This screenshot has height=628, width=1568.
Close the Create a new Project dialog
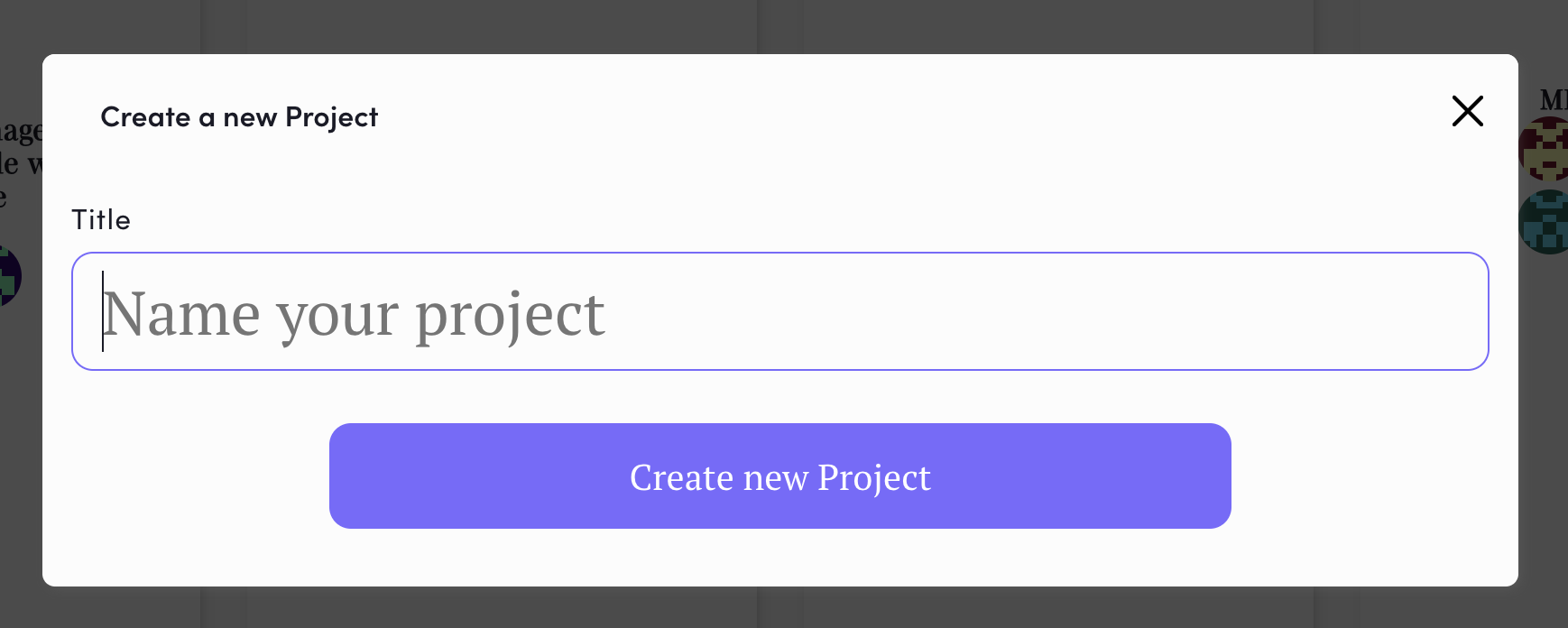[1467, 112]
